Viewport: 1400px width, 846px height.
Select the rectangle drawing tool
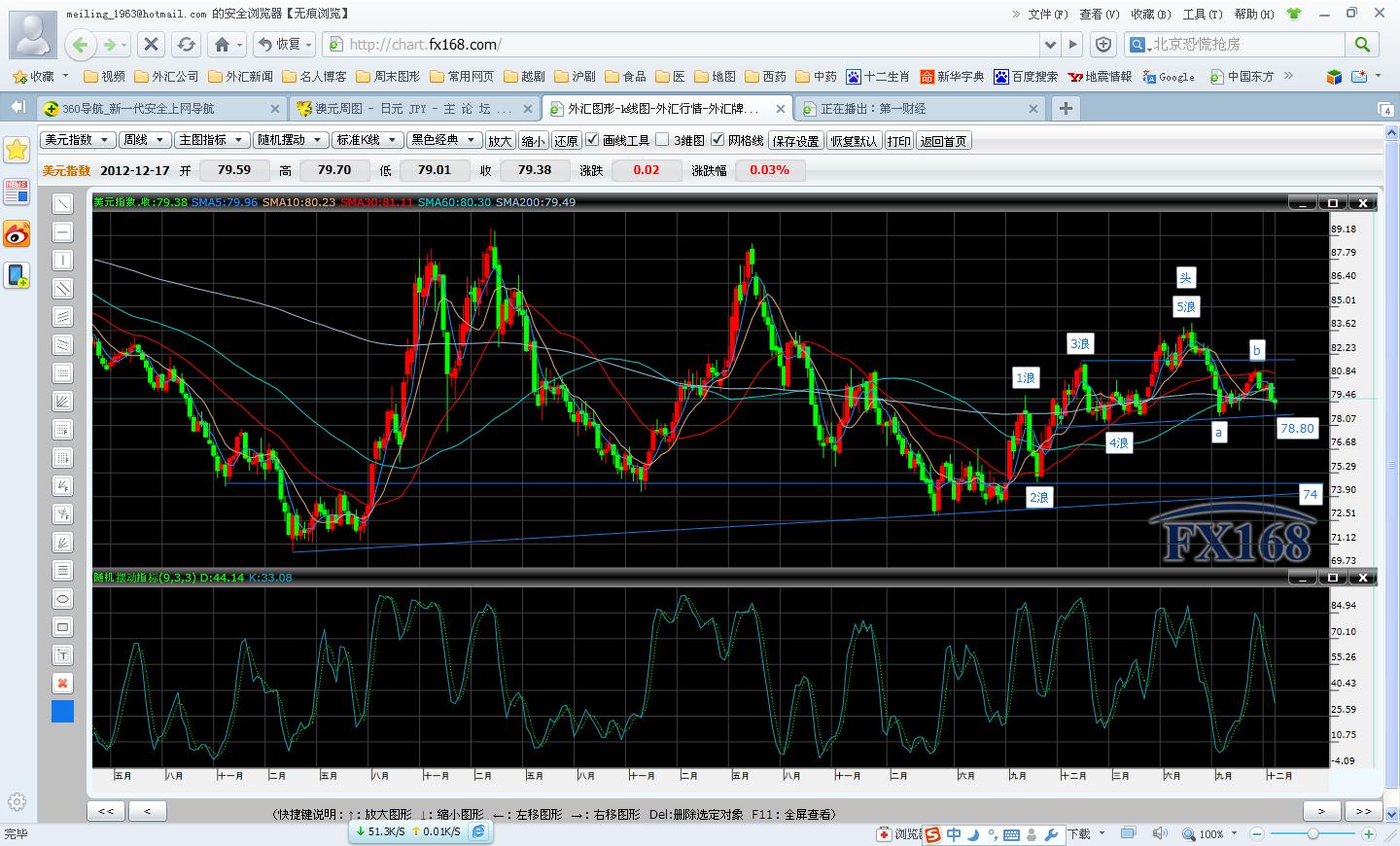click(x=62, y=627)
